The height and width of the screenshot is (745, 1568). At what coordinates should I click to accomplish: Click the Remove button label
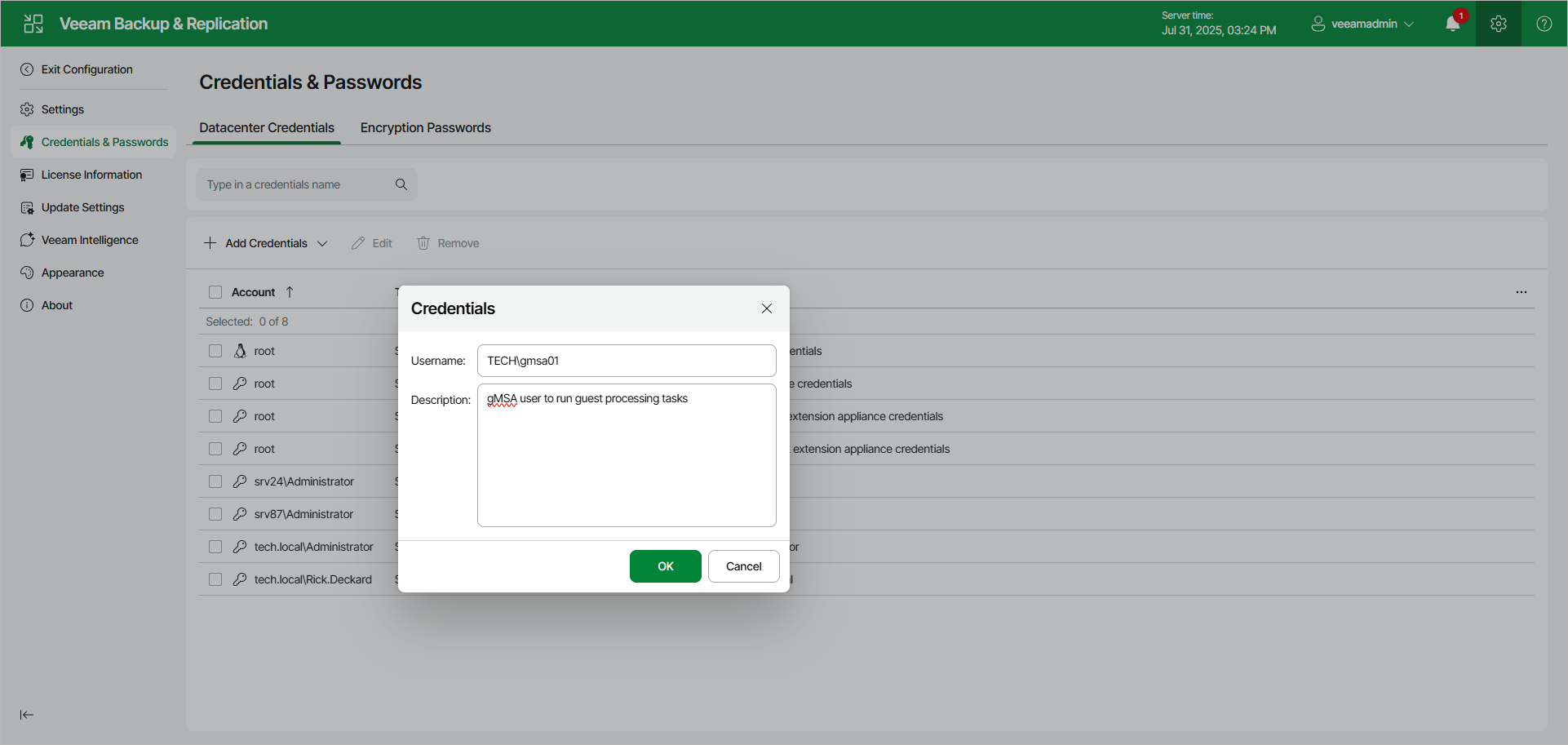[x=458, y=243]
